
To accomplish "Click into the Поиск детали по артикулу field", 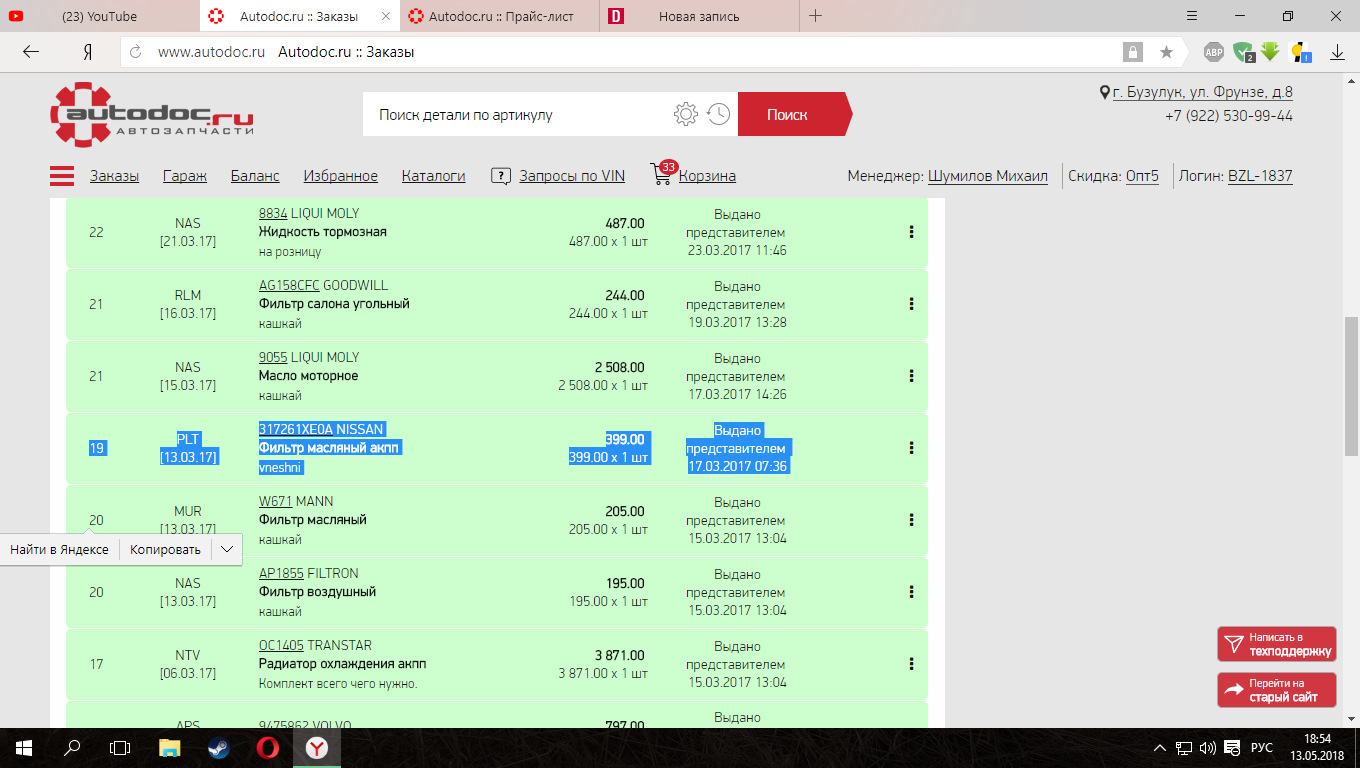I will tap(518, 115).
